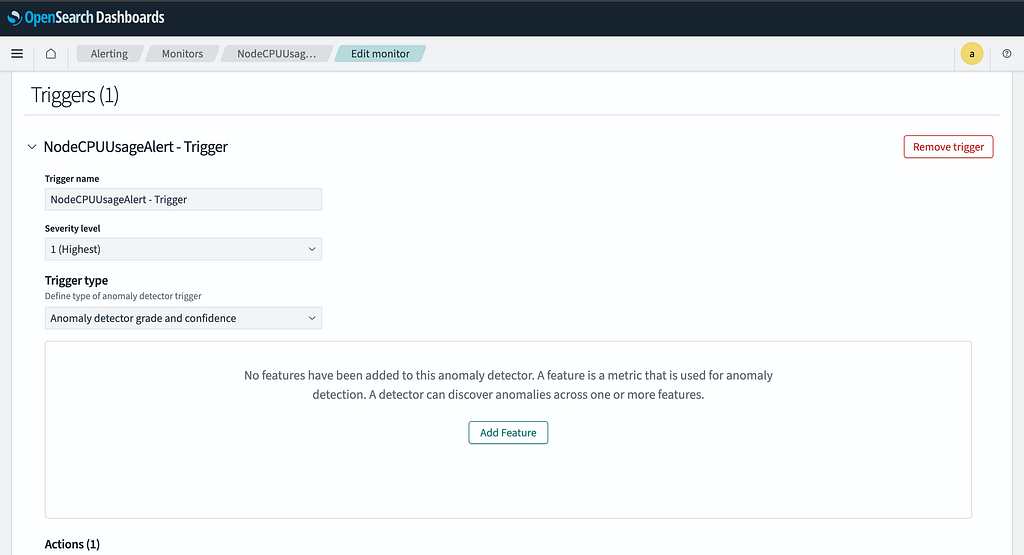This screenshot has width=1024, height=555.
Task: Click the Add Feature button
Action: pyautogui.click(x=508, y=432)
